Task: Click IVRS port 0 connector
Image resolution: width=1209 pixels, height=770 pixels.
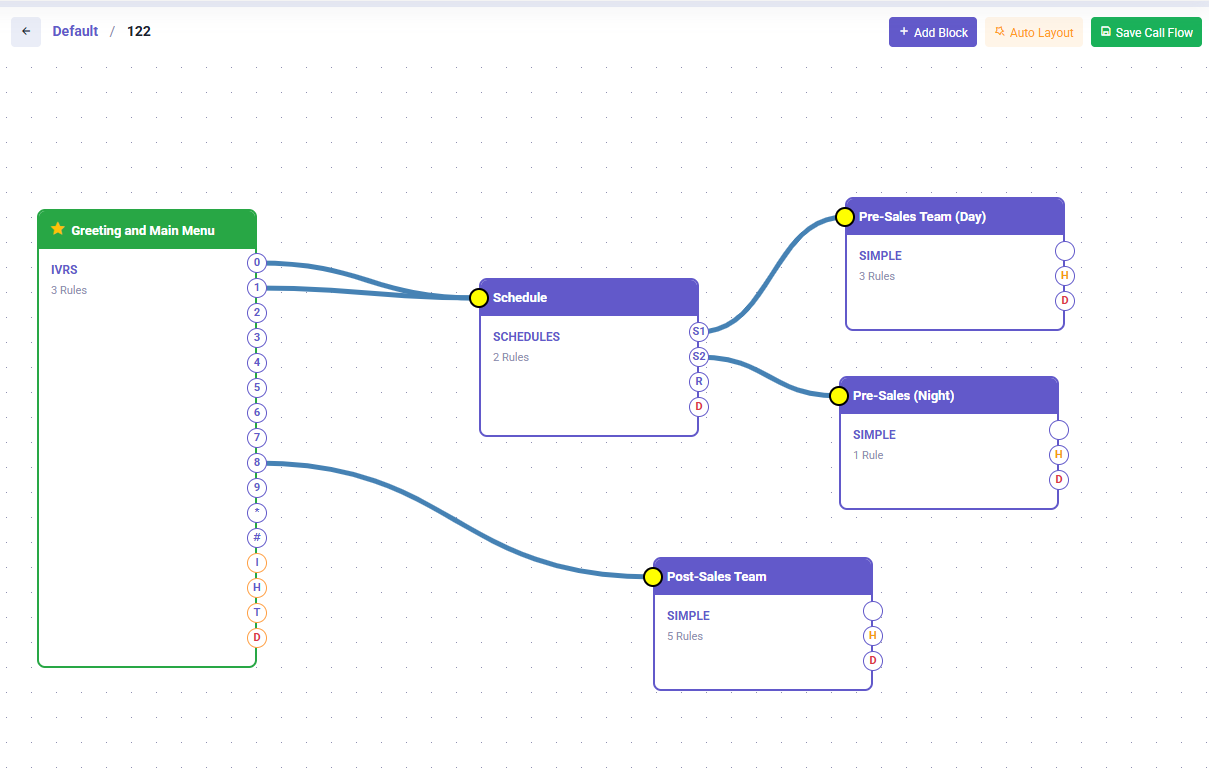Action: (257, 263)
